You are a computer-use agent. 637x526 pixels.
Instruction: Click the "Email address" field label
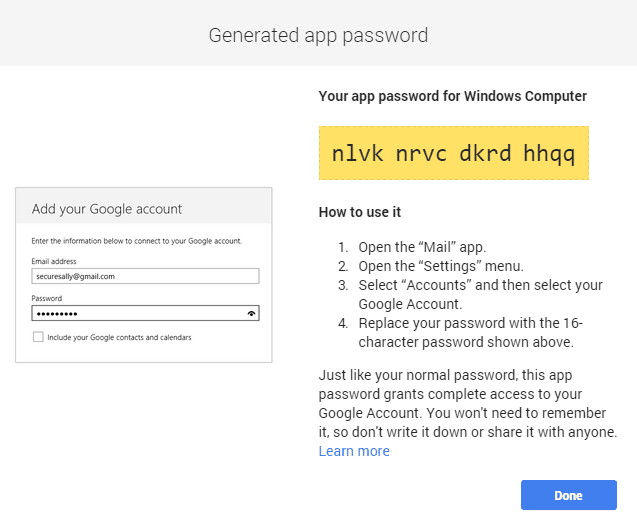click(x=54, y=261)
